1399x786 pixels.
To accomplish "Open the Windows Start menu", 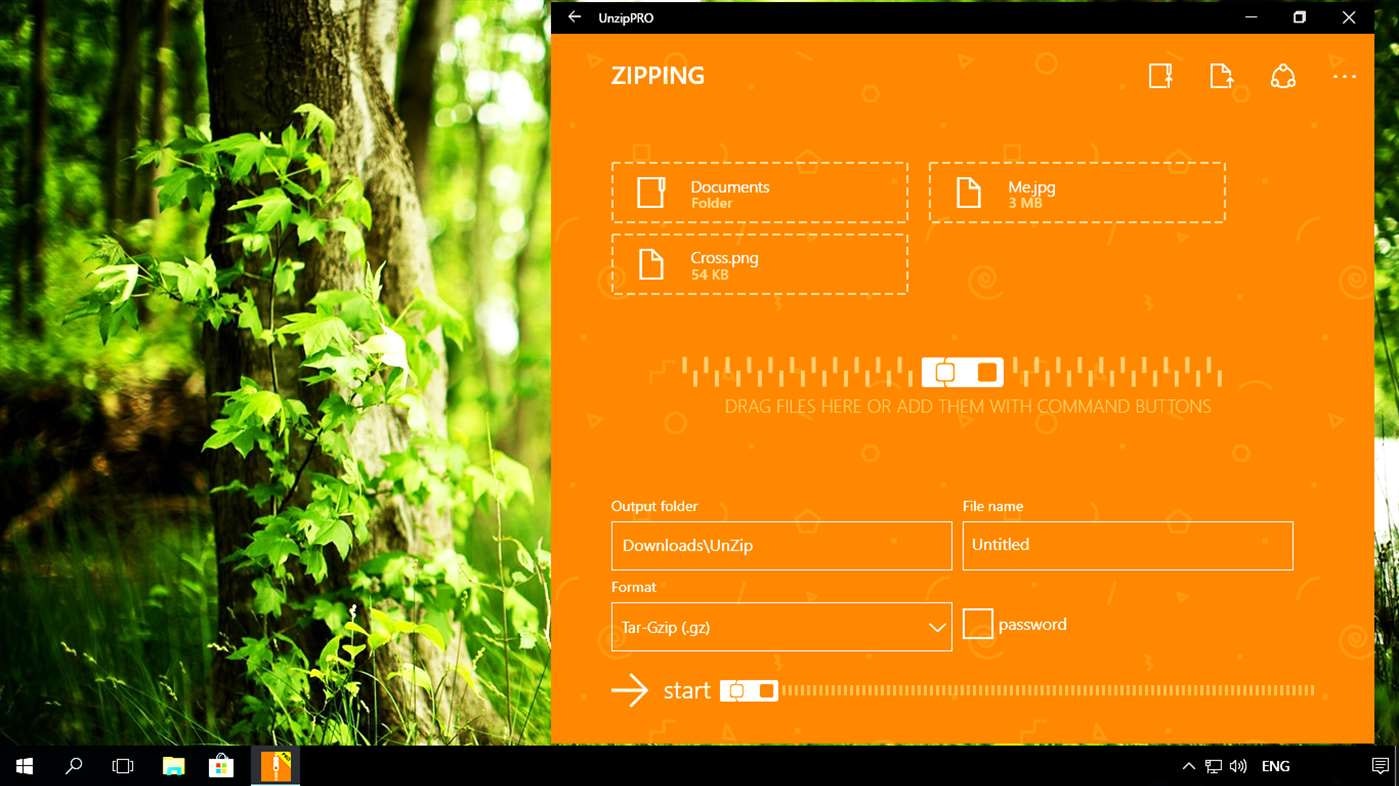I will [x=23, y=765].
